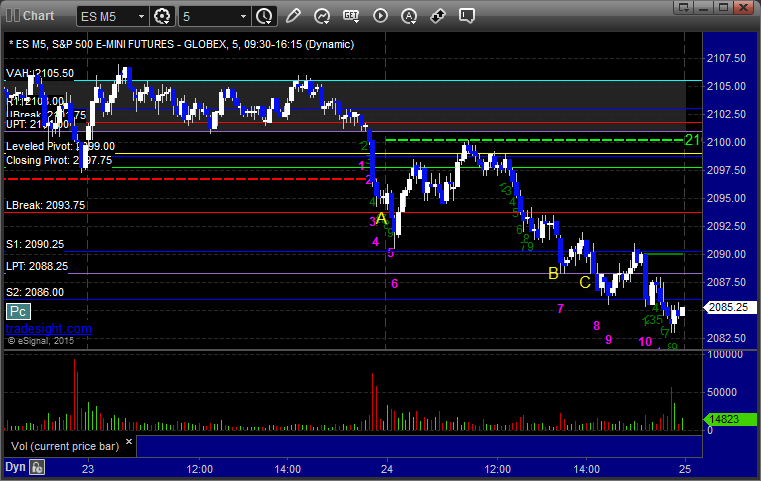Open the chart comment bubble icon
761x481 pixels.
[466, 16]
